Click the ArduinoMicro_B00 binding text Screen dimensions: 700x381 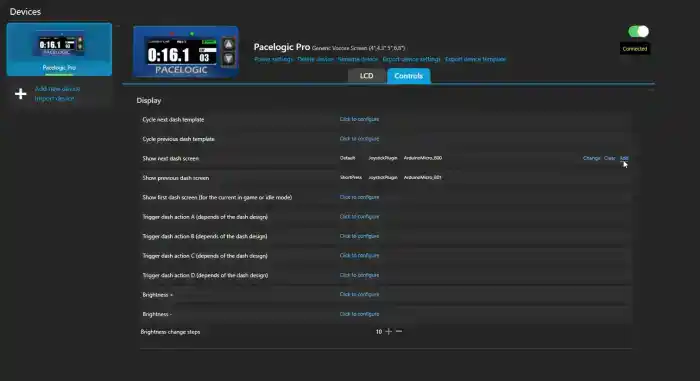[423, 158]
